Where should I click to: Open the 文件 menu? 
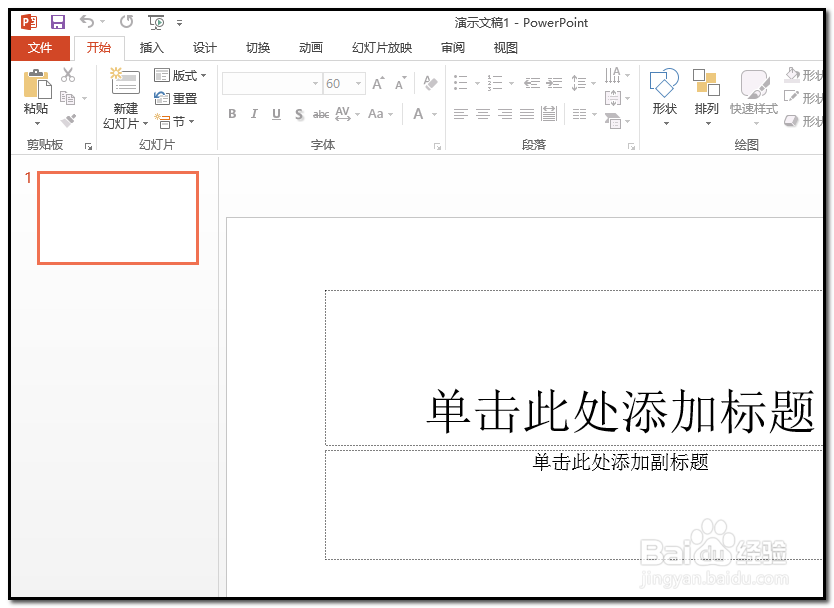40,47
